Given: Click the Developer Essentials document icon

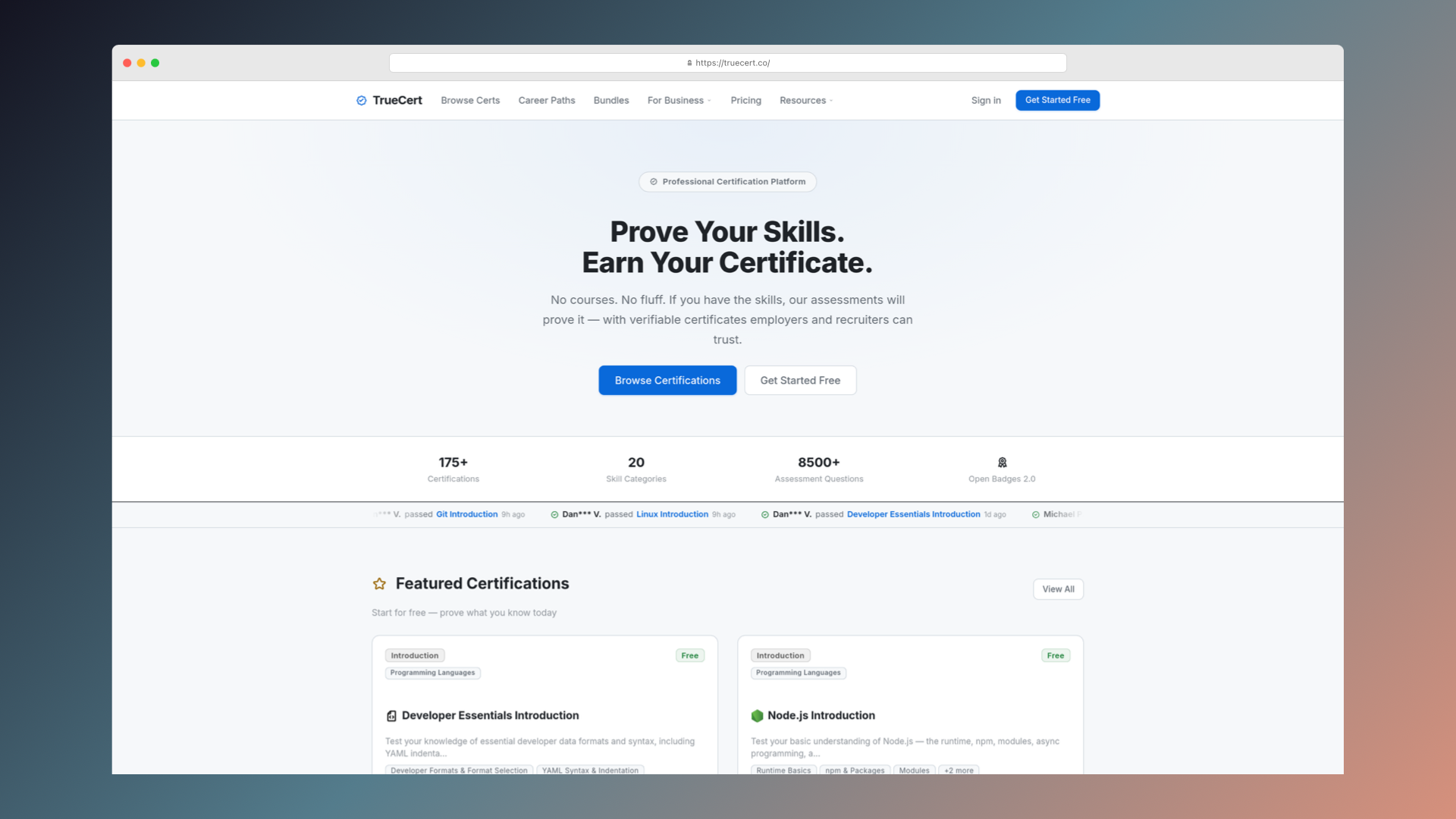Looking at the screenshot, I should (x=391, y=716).
